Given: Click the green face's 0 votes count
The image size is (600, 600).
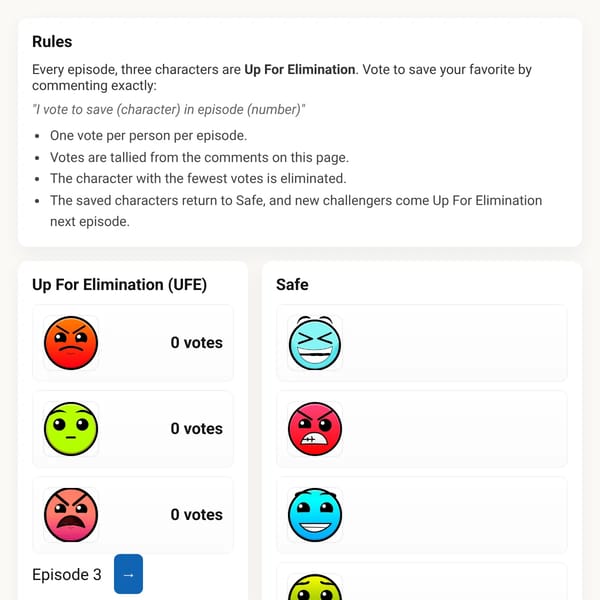Looking at the screenshot, I should tap(197, 429).
